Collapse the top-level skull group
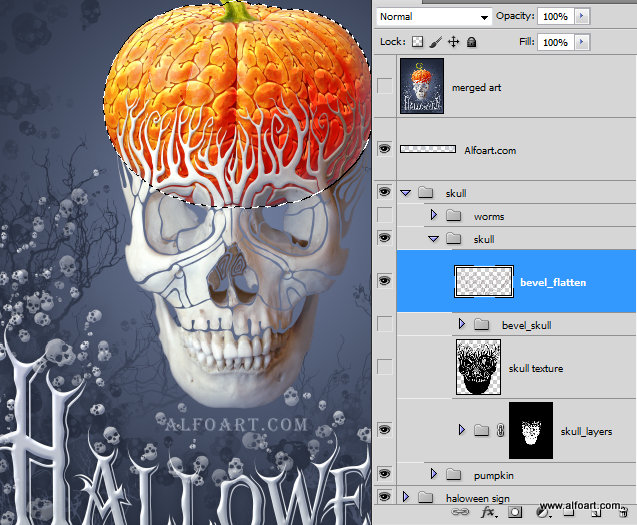Viewport: 637px width, 525px height. pos(406,192)
